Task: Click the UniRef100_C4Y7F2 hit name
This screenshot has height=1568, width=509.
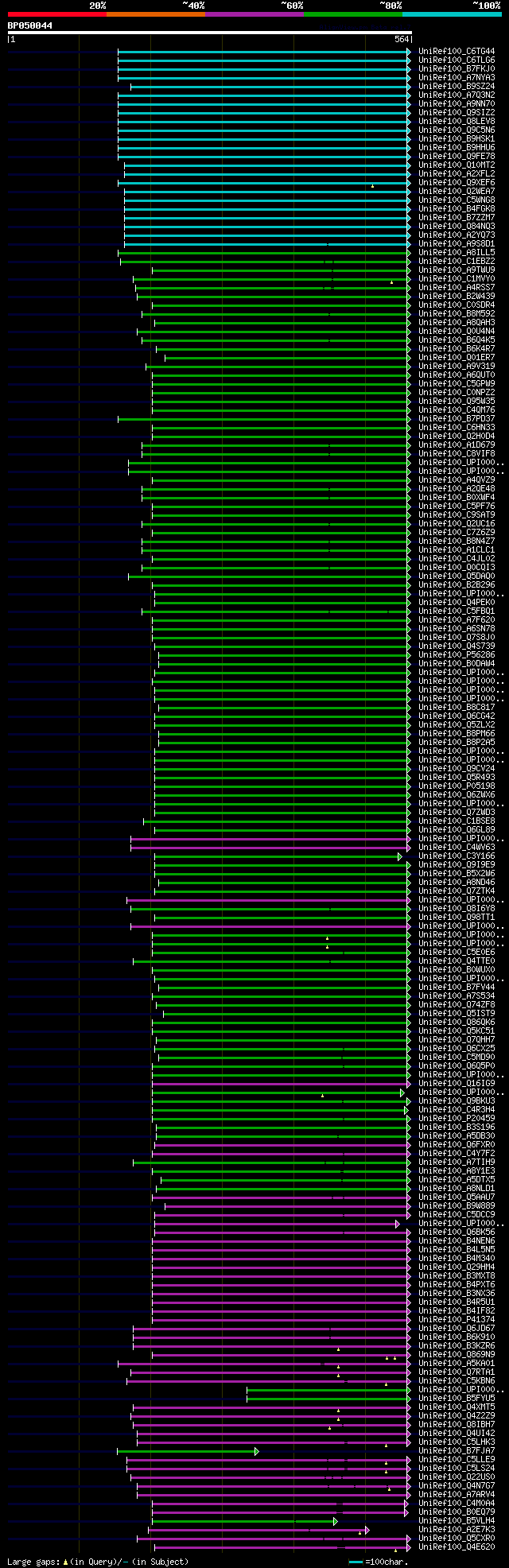Action: pos(457,1154)
